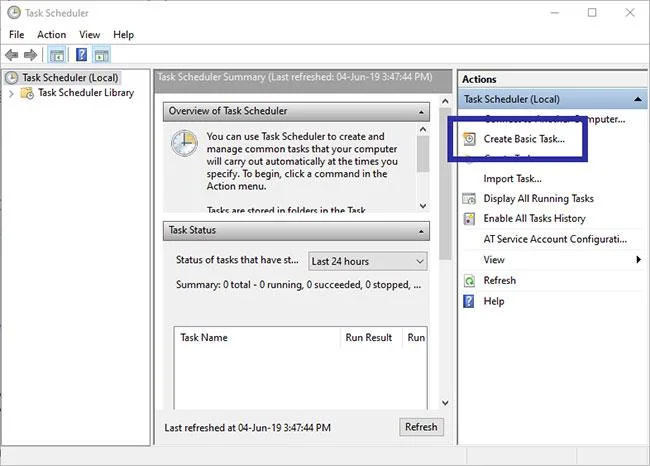Viewport: 650px width, 466px height.
Task: Collapse Task Scheduler (Local) actions group
Action: [x=638, y=99]
